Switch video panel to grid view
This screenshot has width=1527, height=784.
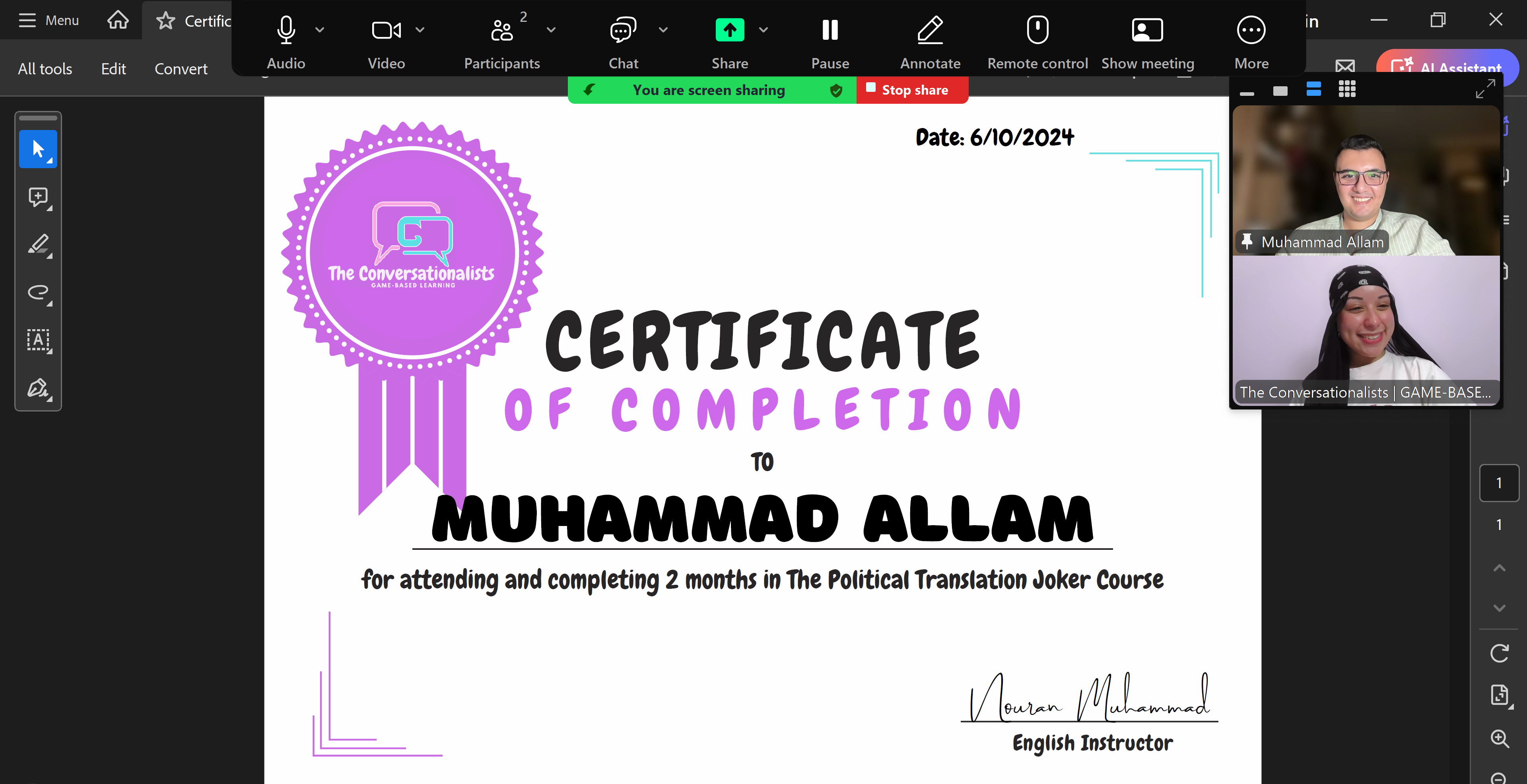click(x=1347, y=89)
